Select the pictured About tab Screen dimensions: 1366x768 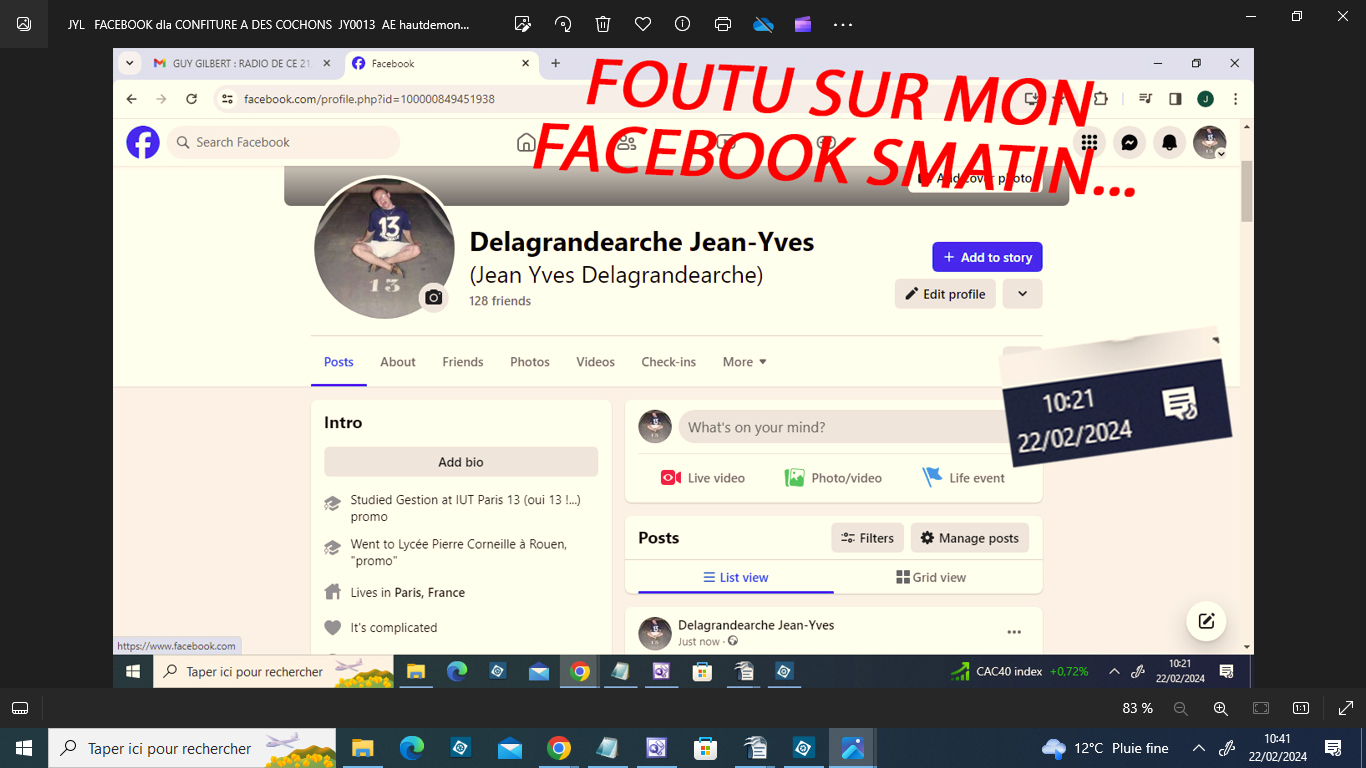[398, 362]
